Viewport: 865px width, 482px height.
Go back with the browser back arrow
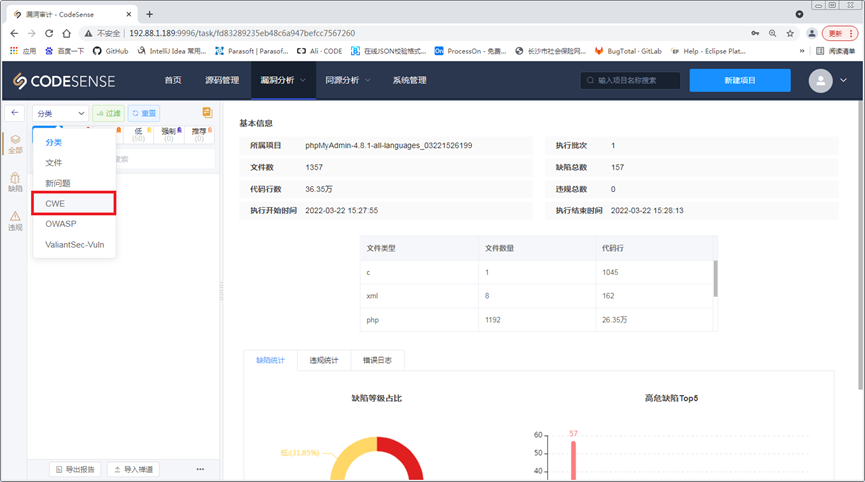click(14, 33)
